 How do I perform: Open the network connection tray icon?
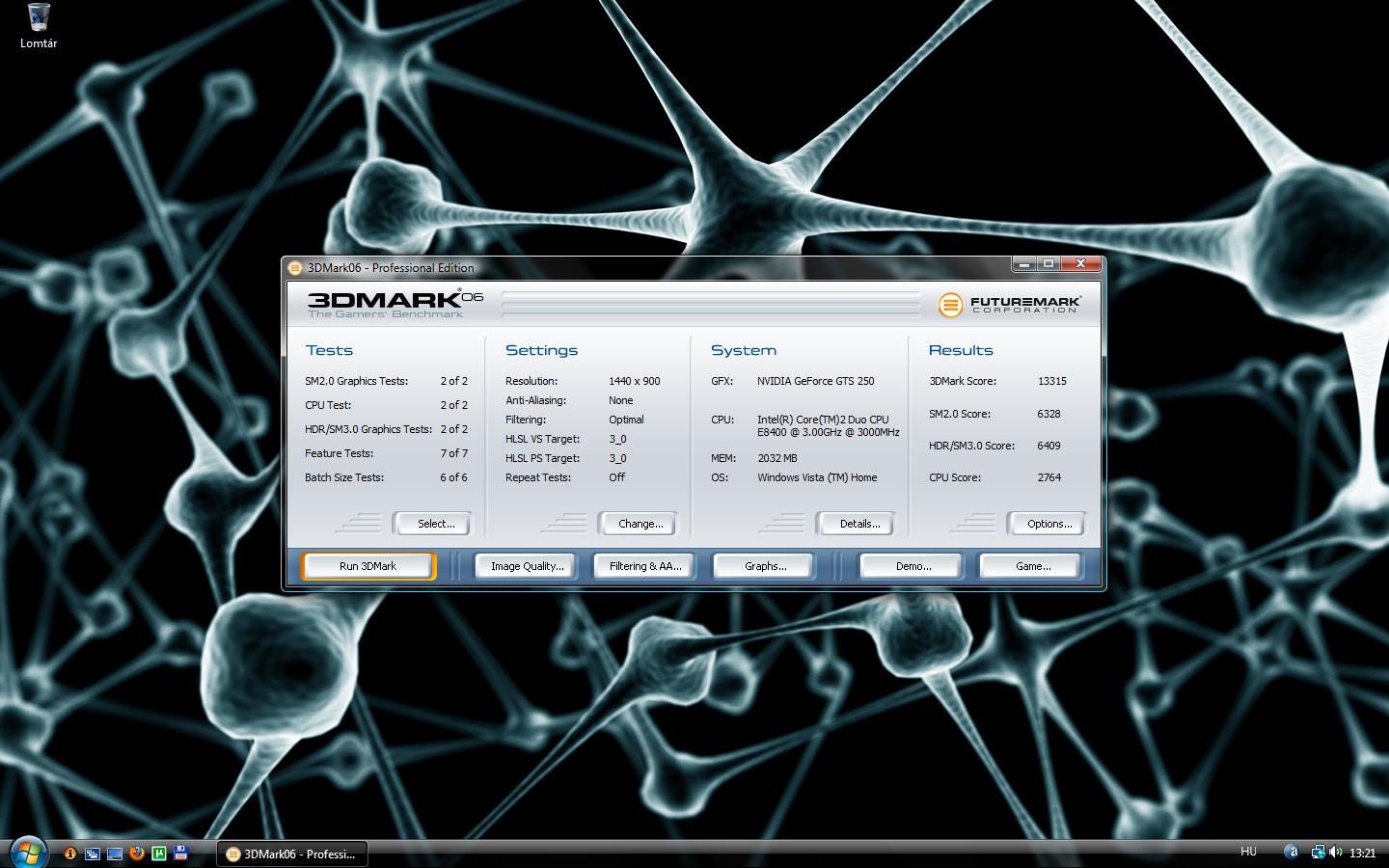pos(1318,852)
